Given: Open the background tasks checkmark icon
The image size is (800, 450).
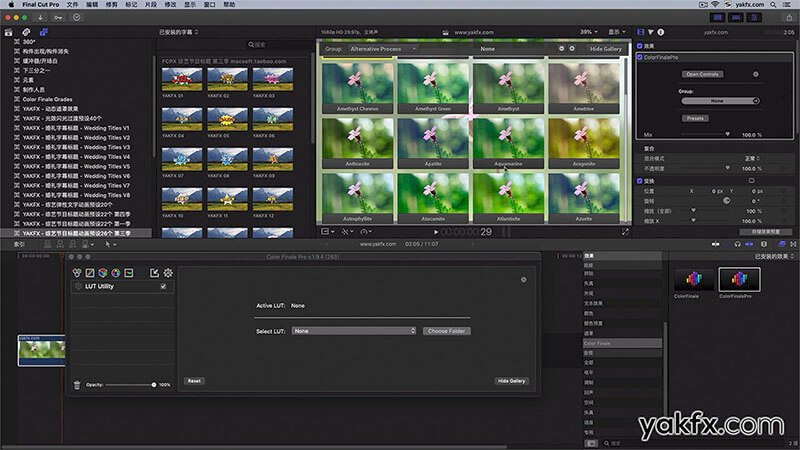Looking at the screenshot, I should click(77, 17).
